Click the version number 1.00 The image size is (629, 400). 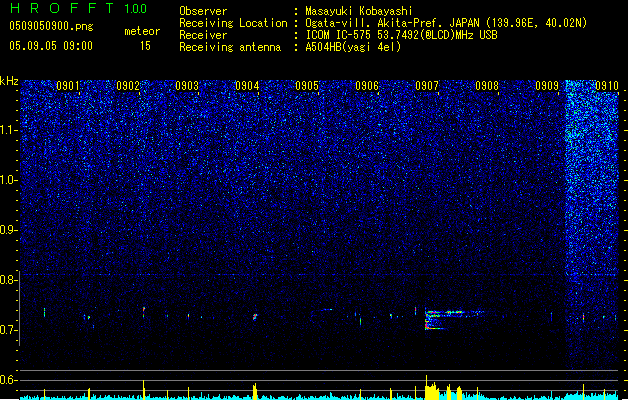(136, 8)
